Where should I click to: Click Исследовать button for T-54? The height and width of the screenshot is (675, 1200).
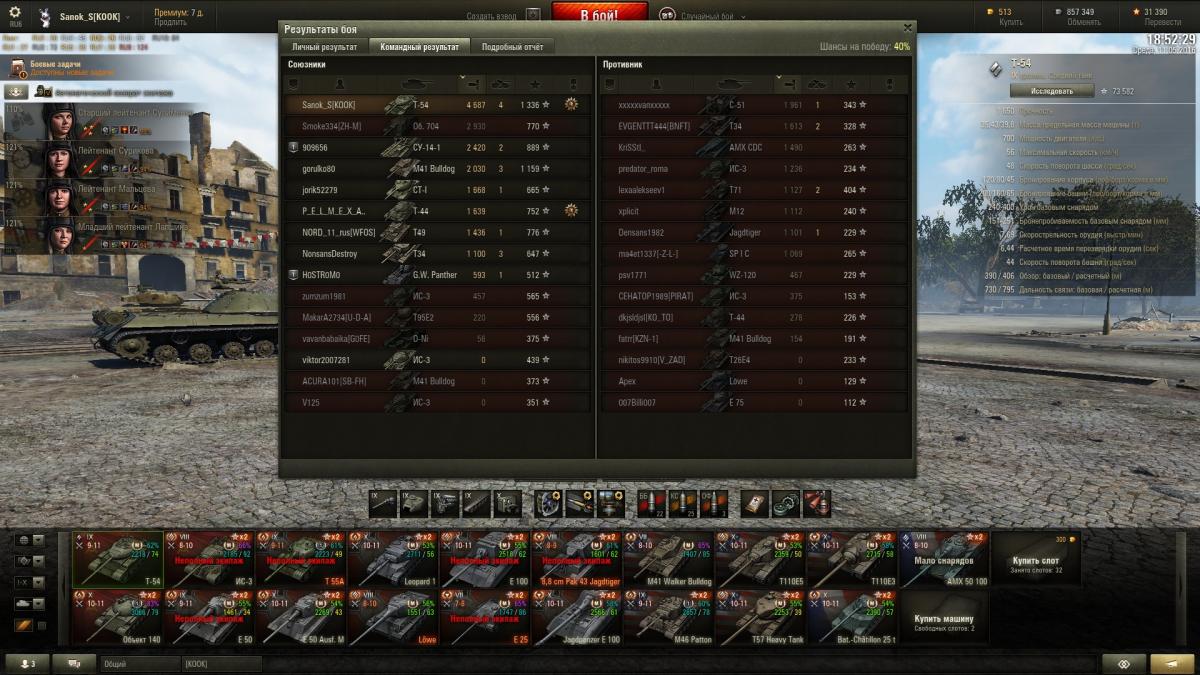(1050, 91)
